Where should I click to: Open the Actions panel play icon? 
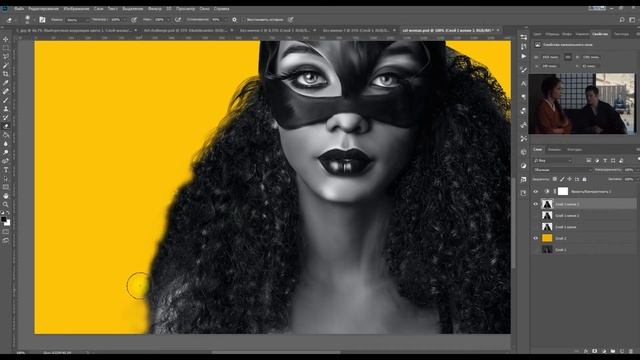[x=524, y=56]
